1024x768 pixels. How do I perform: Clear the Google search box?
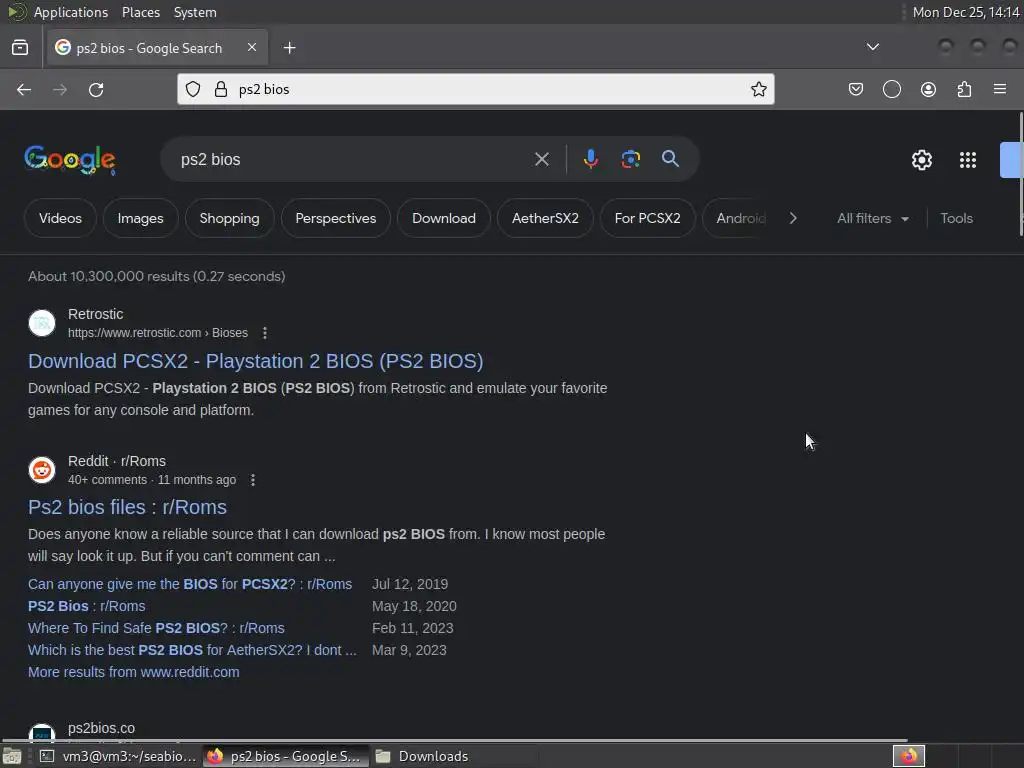[541, 159]
